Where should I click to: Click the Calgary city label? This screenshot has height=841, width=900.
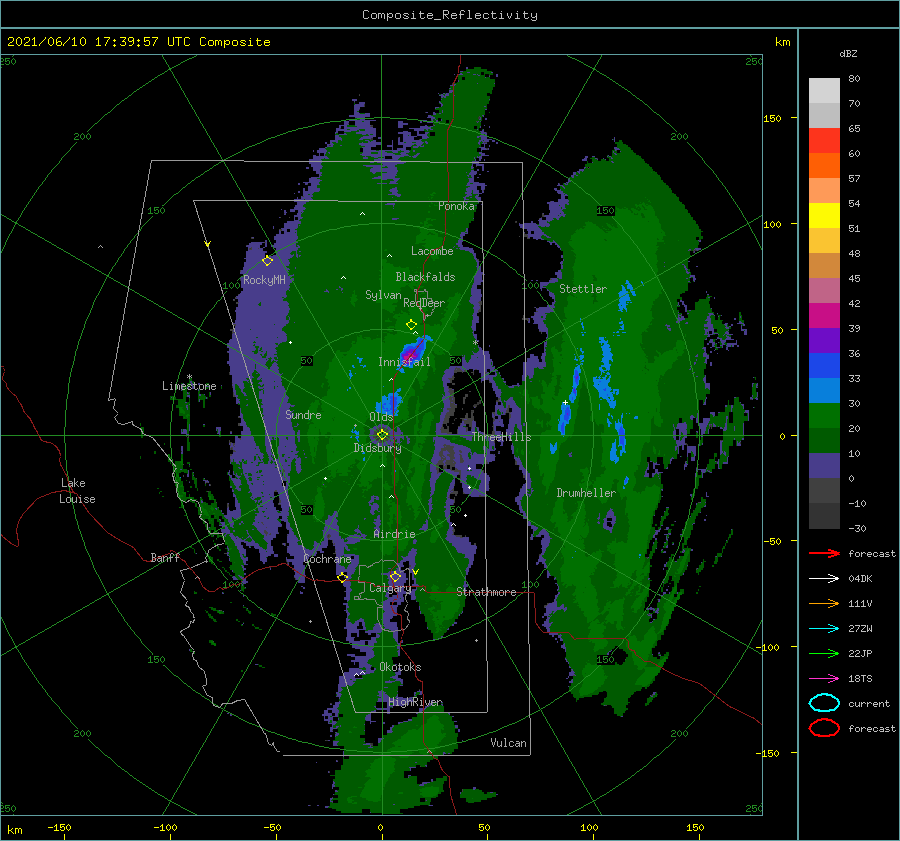coord(390,588)
